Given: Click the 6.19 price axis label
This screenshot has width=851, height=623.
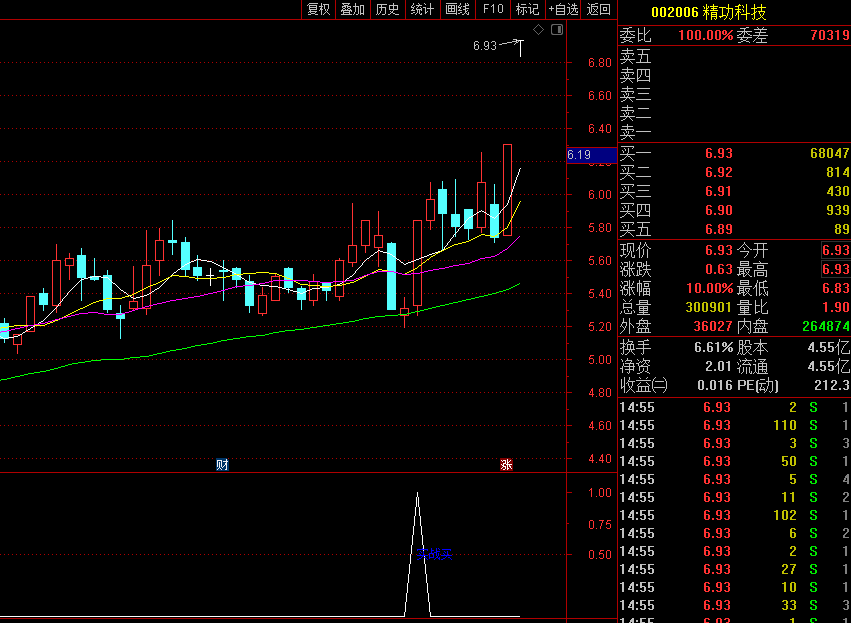Looking at the screenshot, I should click(591, 155).
